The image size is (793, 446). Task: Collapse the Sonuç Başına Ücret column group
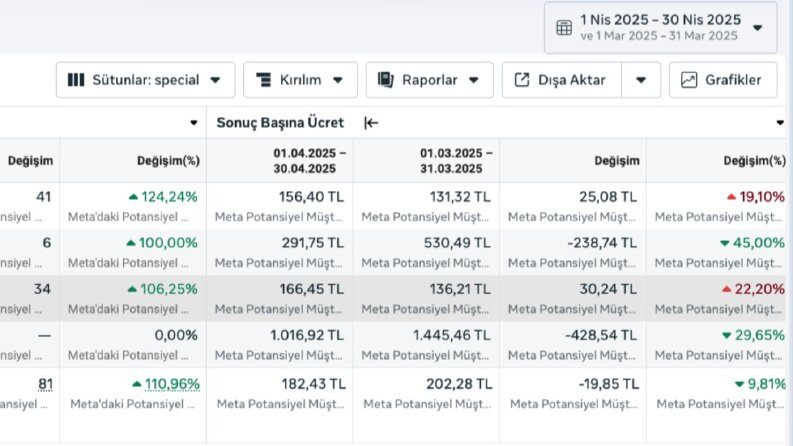pyautogui.click(x=371, y=123)
